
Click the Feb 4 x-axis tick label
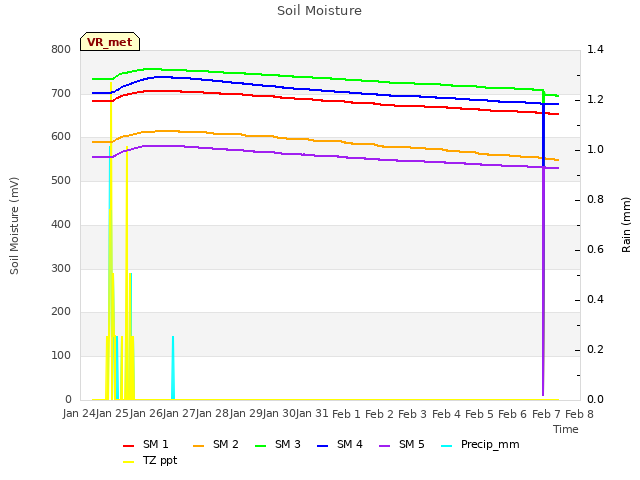tap(446, 414)
